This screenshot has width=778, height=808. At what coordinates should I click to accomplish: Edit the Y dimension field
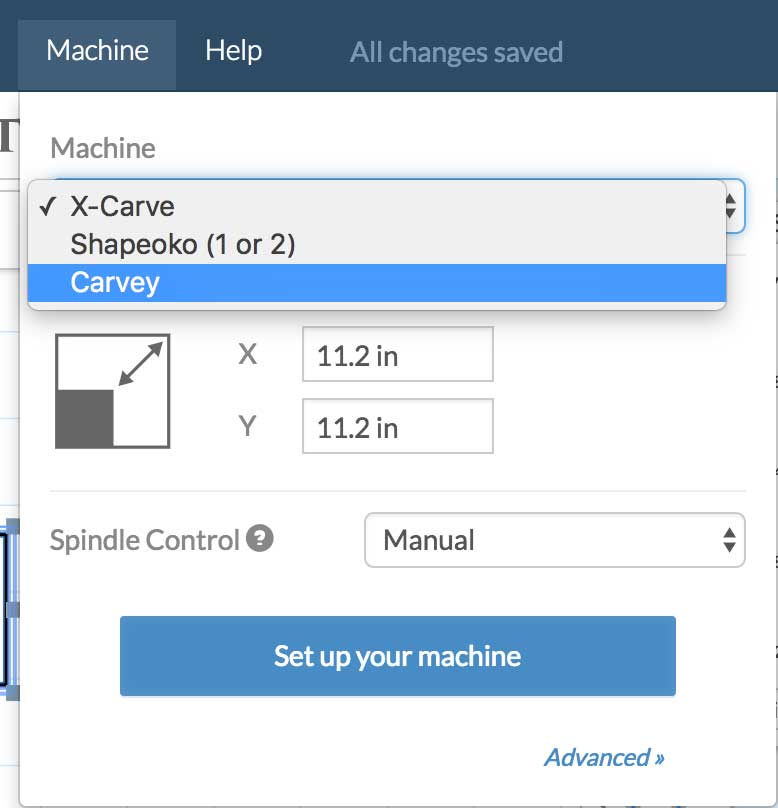point(398,426)
